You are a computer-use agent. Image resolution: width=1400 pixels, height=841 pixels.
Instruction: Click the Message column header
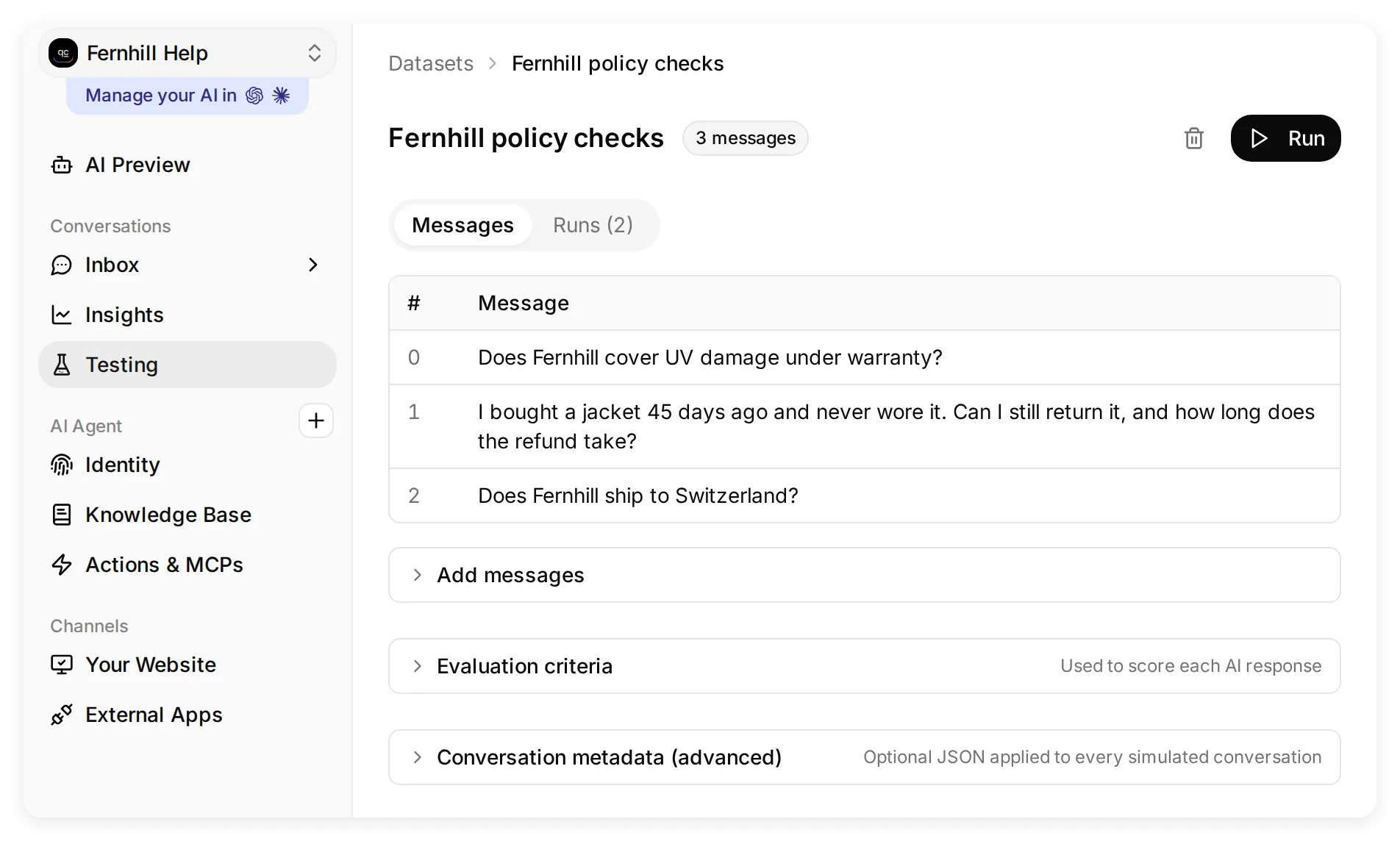[524, 303]
